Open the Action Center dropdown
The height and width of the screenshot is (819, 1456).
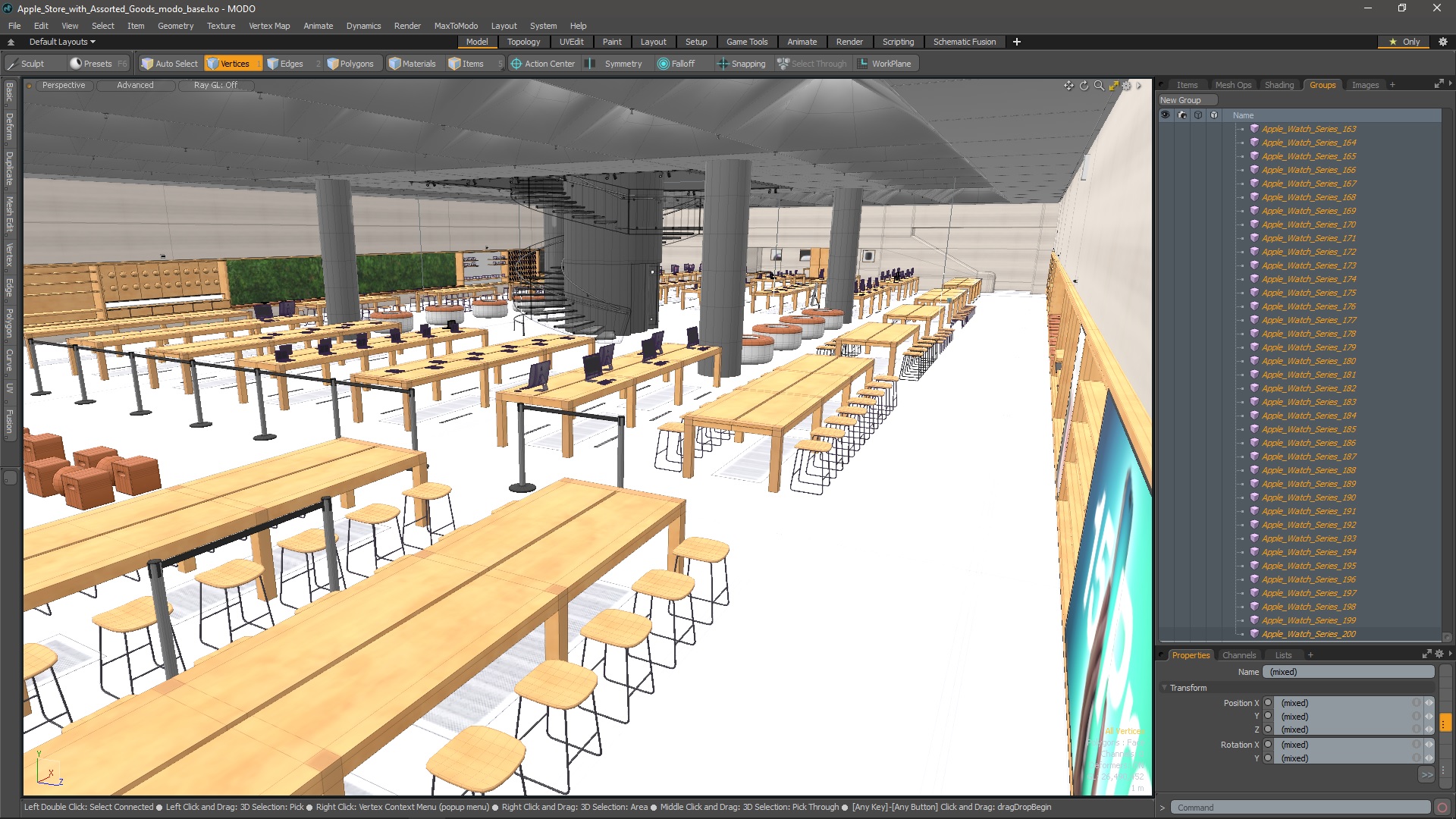click(x=542, y=64)
